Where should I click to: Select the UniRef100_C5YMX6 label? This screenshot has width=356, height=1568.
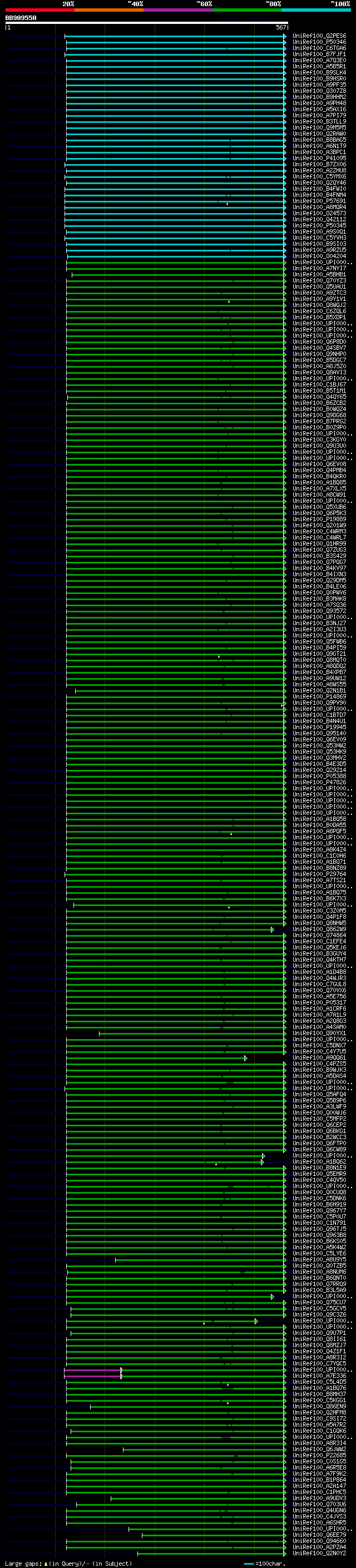tap(319, 176)
